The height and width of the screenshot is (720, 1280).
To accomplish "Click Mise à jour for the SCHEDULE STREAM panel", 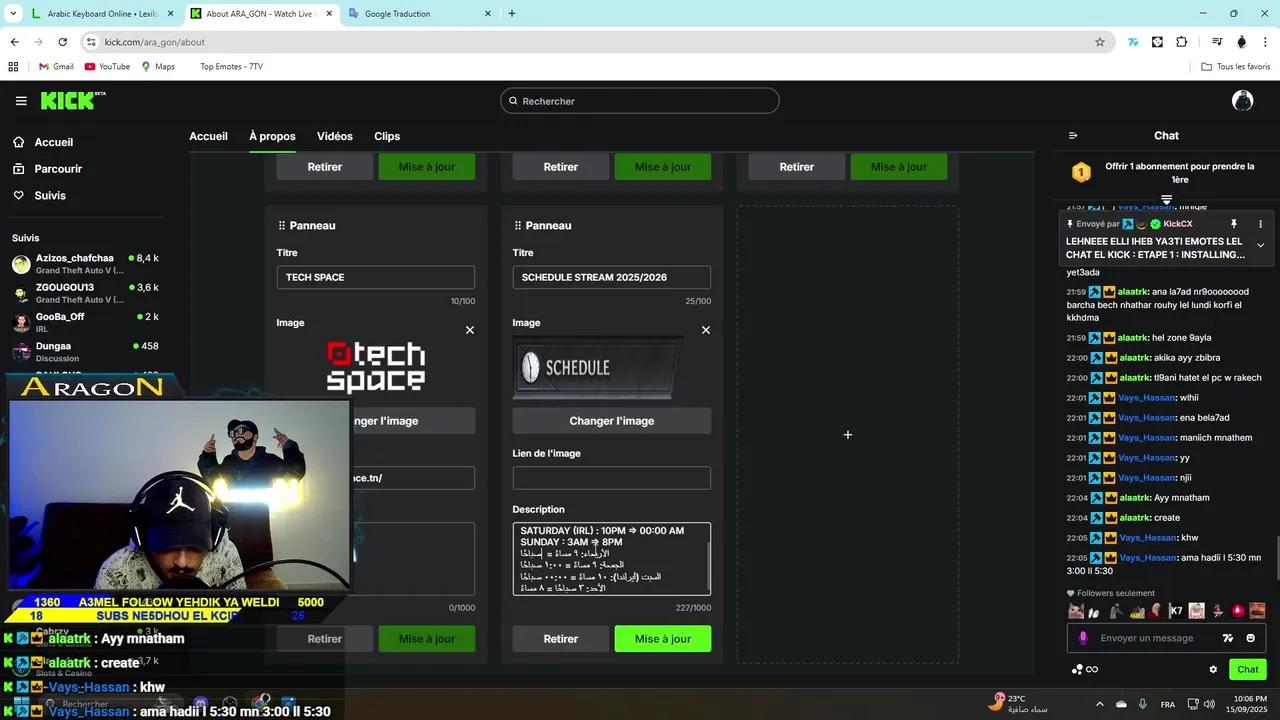I will [x=663, y=639].
